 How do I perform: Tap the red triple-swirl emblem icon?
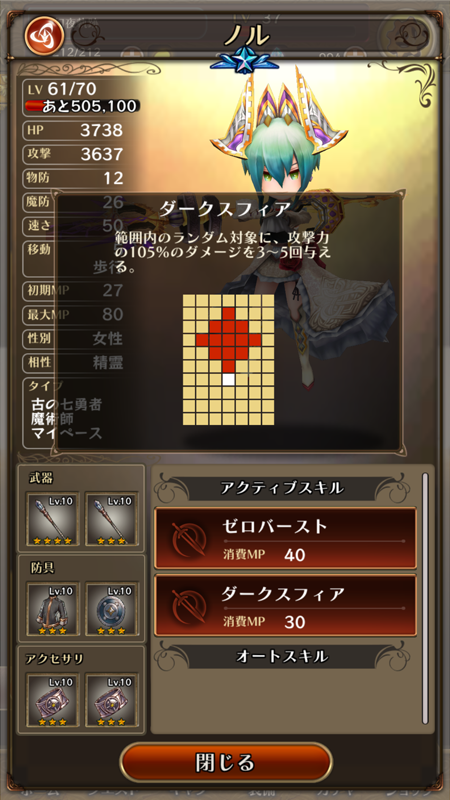(43, 35)
